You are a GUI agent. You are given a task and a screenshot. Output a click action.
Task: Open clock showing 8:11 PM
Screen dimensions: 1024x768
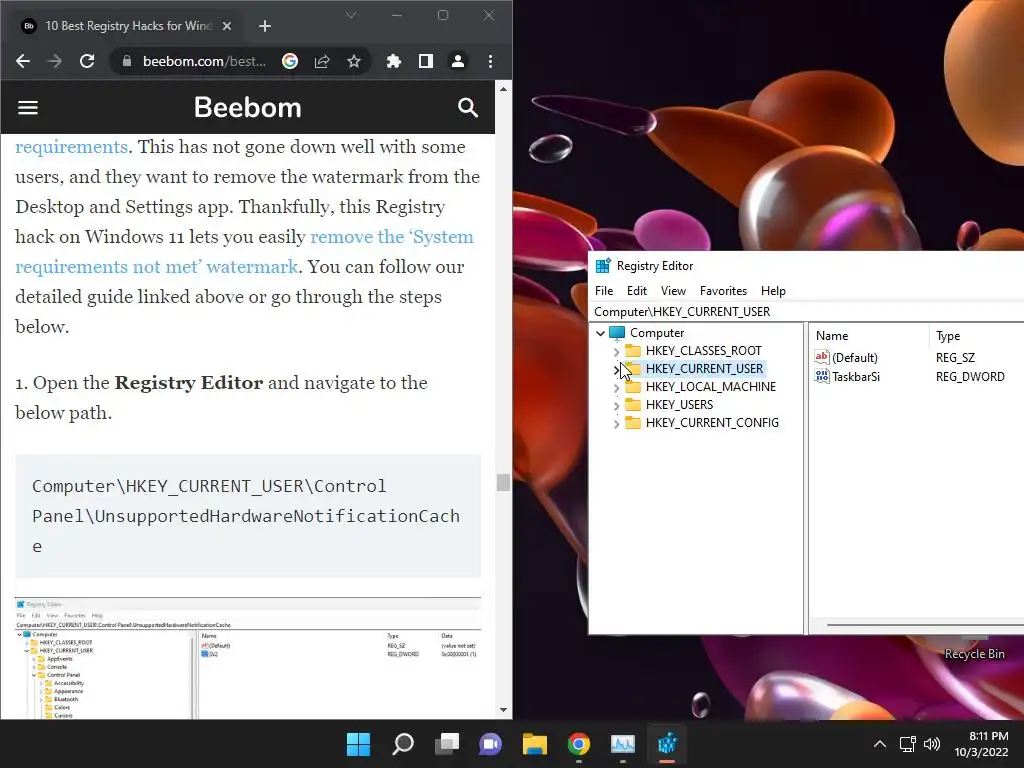click(982, 744)
